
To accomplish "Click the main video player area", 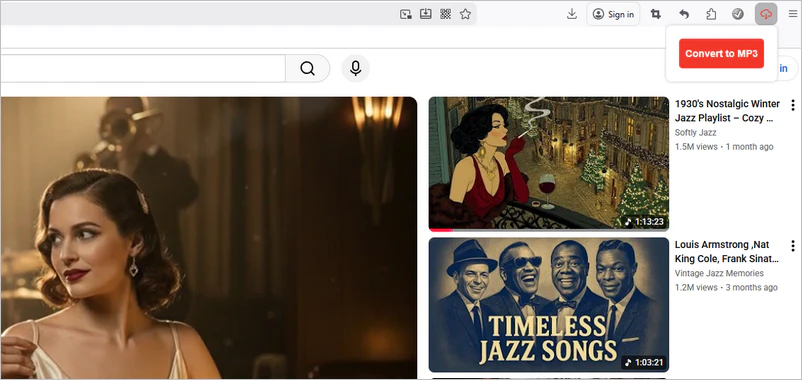I will [x=209, y=238].
